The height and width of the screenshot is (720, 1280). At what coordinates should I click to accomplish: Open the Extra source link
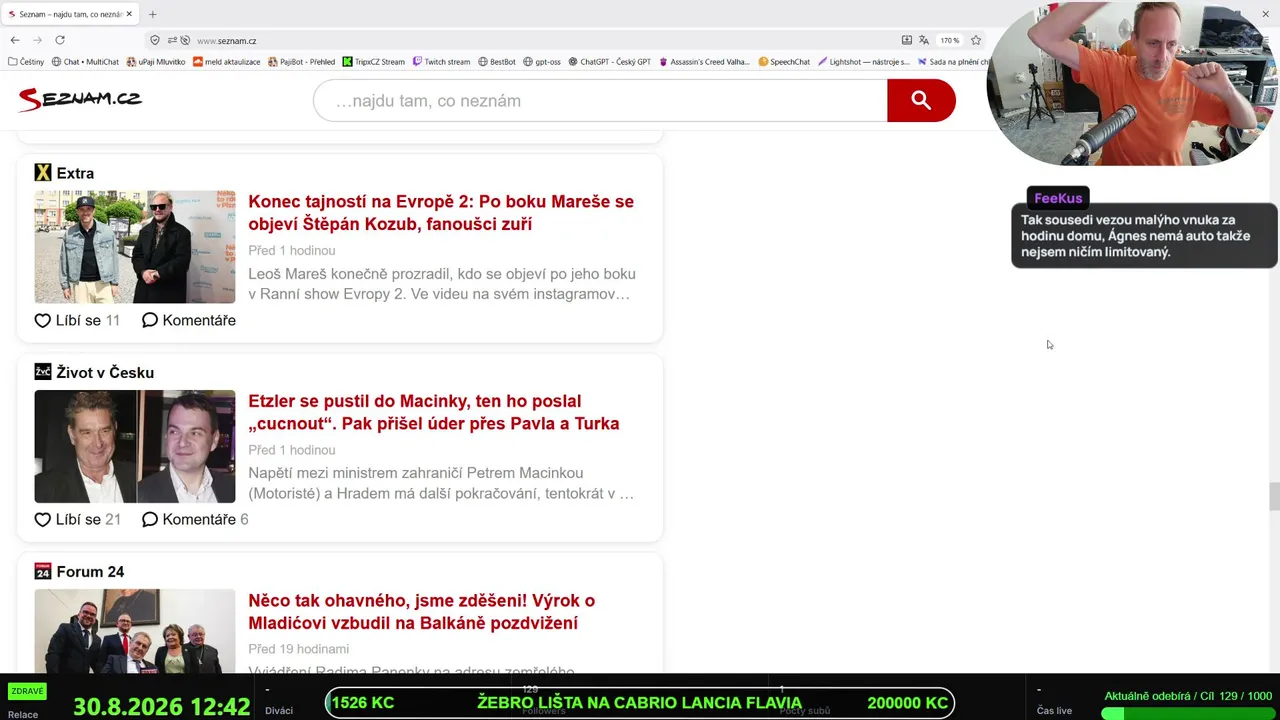point(75,173)
